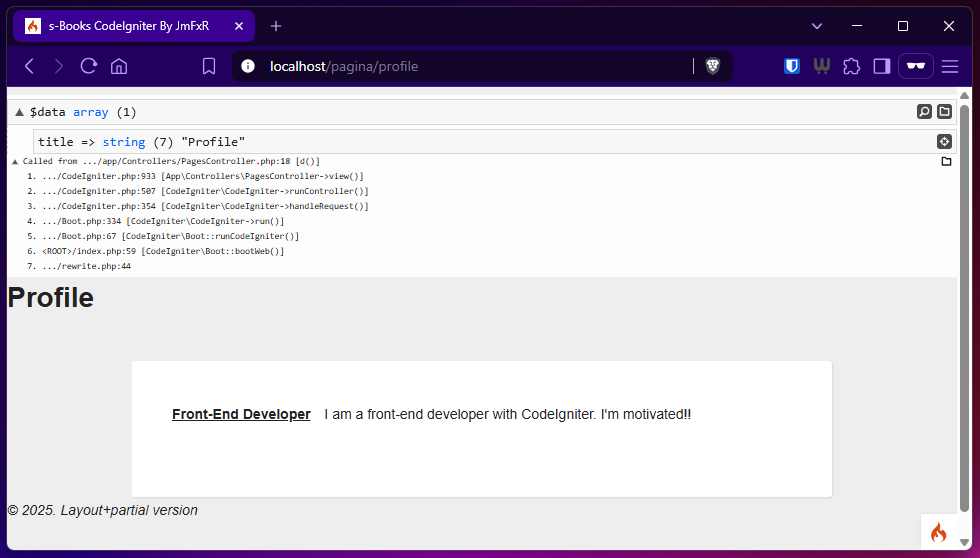The height and width of the screenshot is (558, 980).
Task: Open the browser Extensions puzzle icon
Action: pos(851,66)
